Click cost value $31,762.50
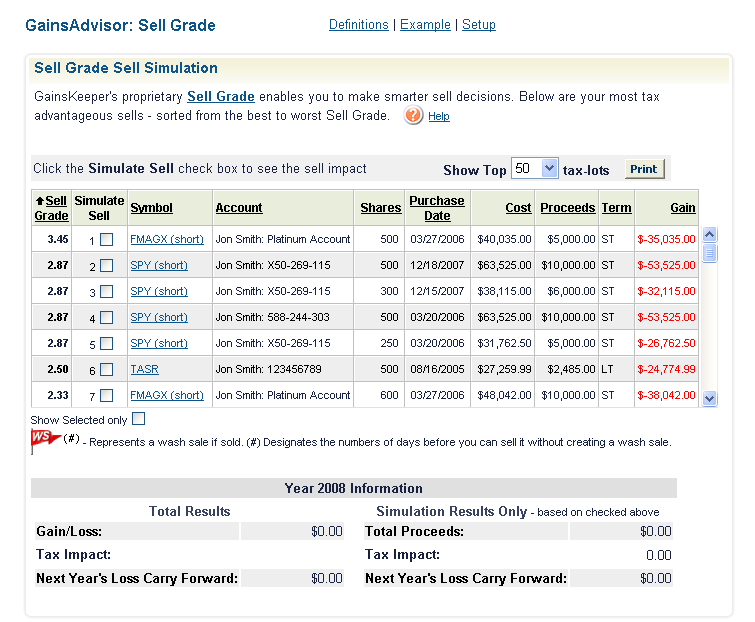 [x=504, y=343]
